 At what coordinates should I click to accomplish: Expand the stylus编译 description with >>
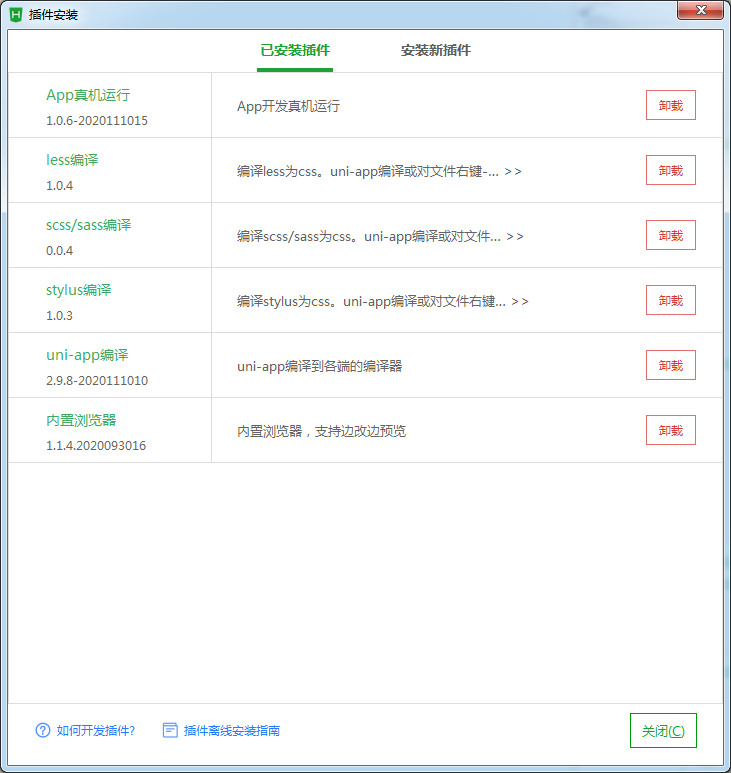point(520,301)
